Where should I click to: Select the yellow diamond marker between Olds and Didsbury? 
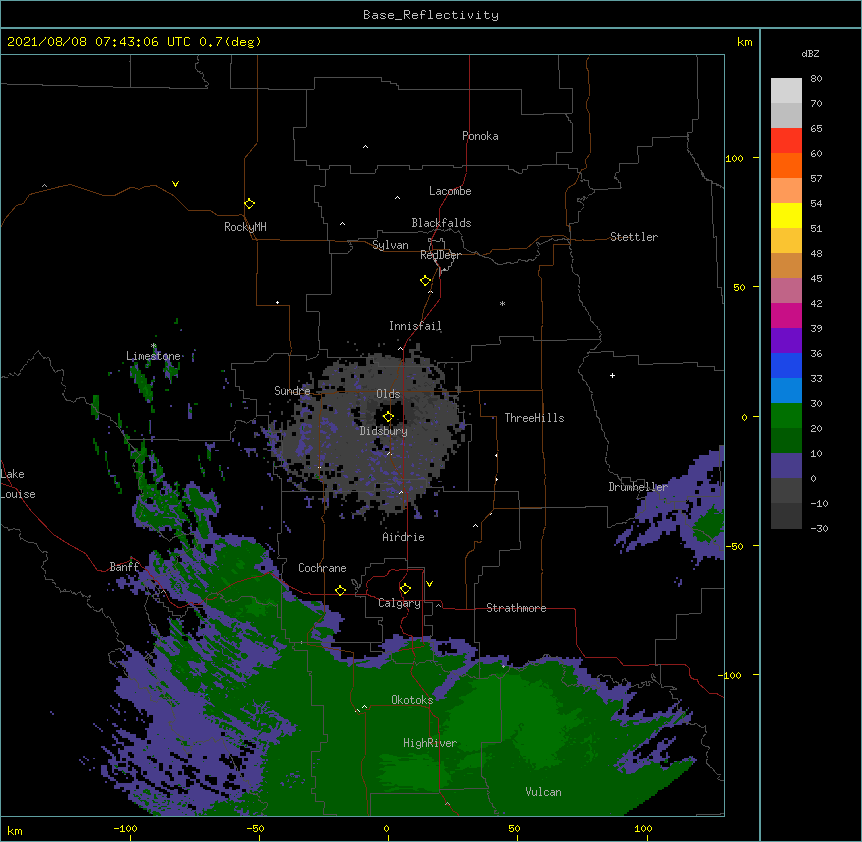[x=388, y=416]
